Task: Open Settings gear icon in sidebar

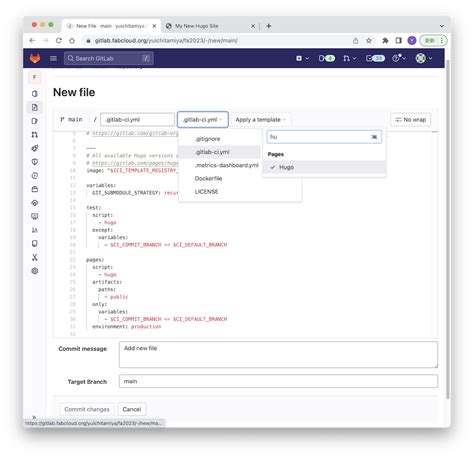Action: click(35, 271)
